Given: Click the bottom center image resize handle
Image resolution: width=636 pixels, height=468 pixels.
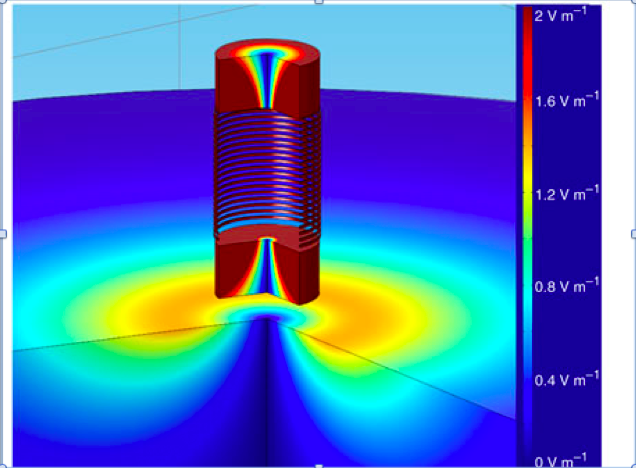Looking at the screenshot, I should 318,465.
